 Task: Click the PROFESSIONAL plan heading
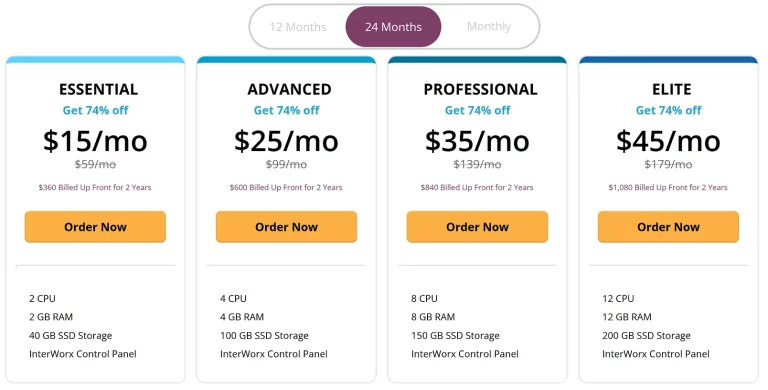[x=480, y=89]
